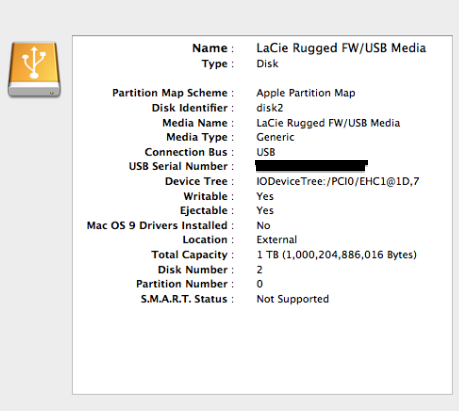The height and width of the screenshot is (411, 459).
Task: Click the Type value 'Disk'
Action: [267, 64]
